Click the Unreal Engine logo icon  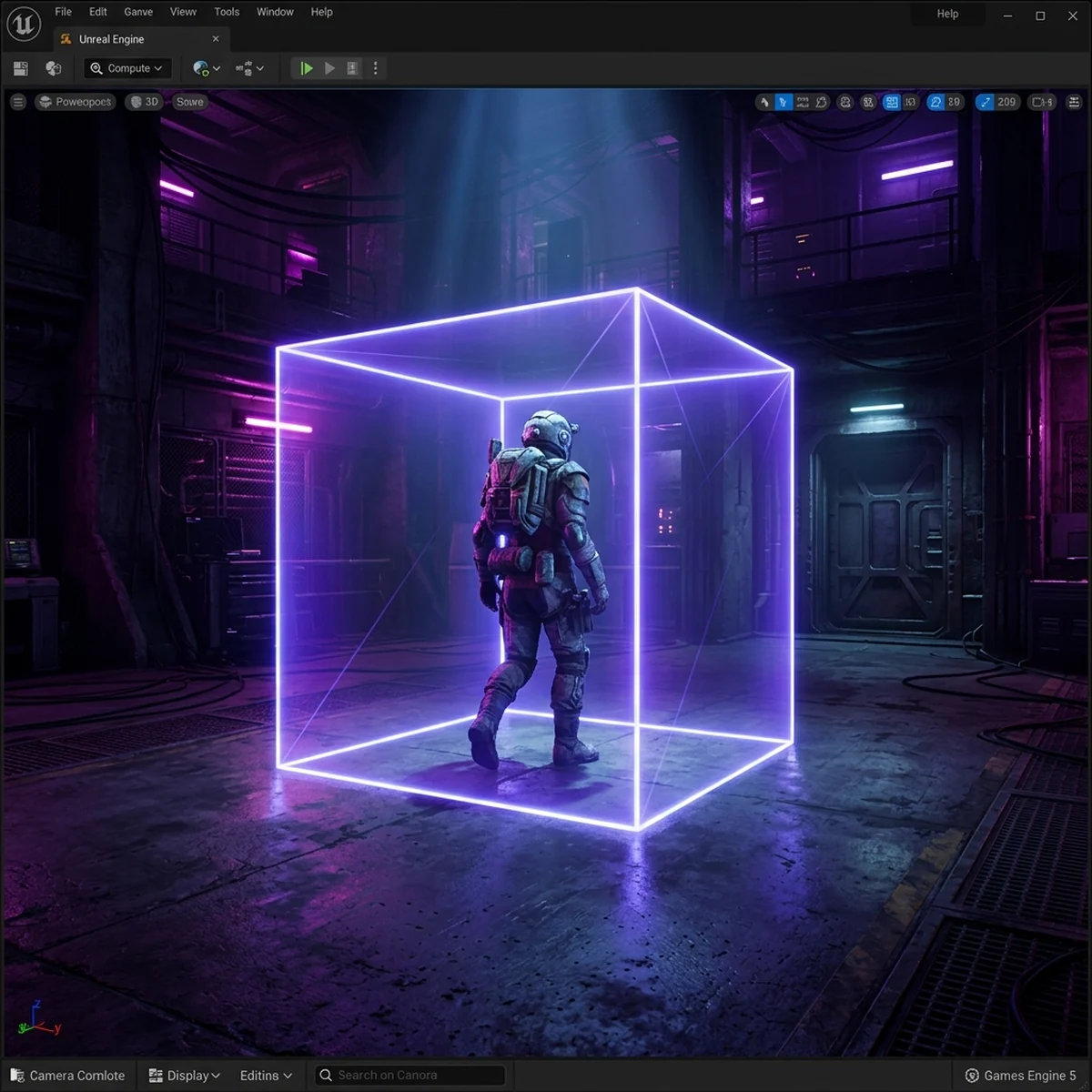23,24
